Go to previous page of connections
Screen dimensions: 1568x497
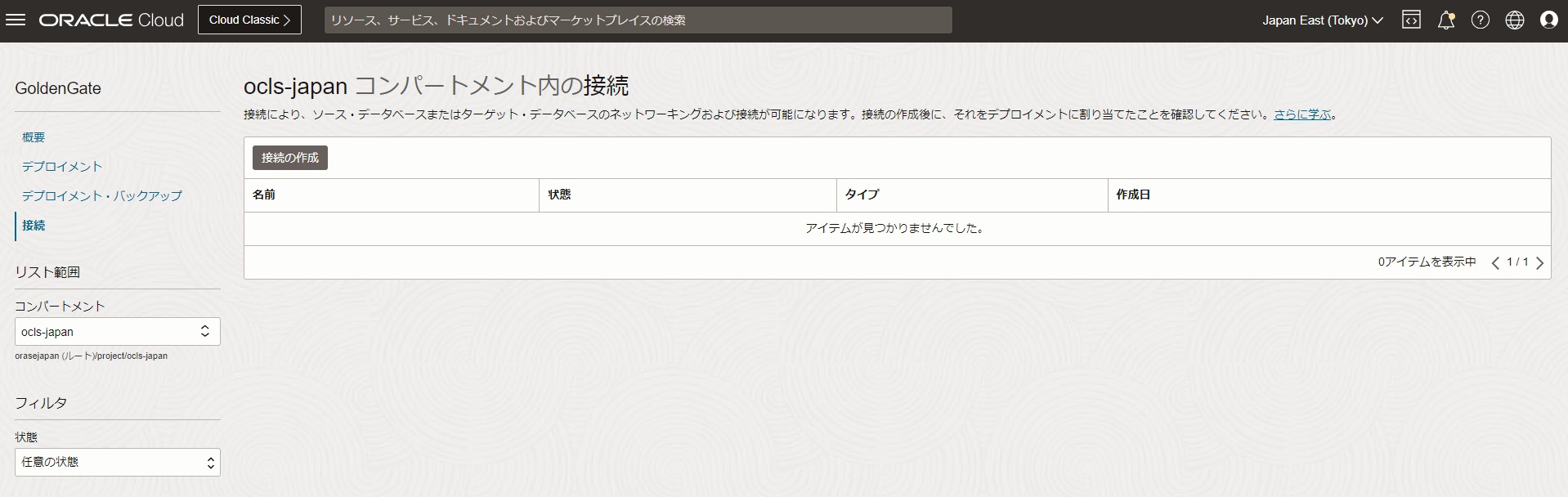(1495, 262)
